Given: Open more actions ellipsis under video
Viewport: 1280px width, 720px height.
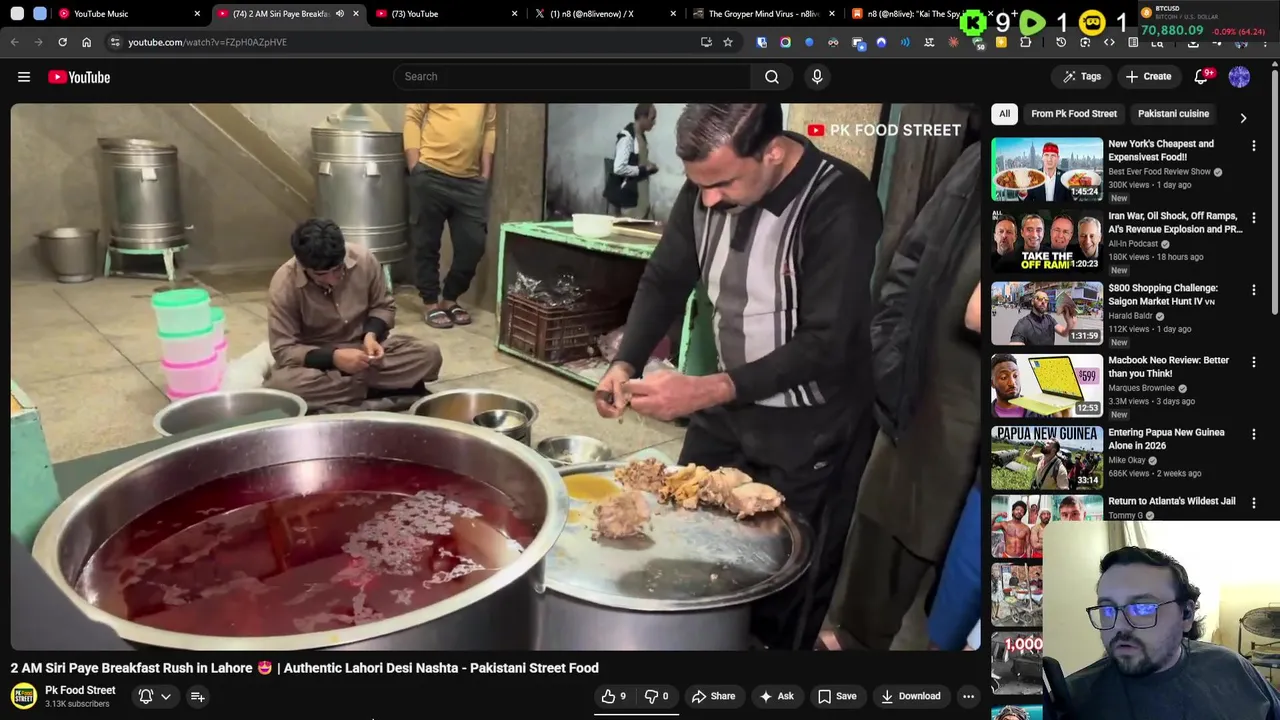Looking at the screenshot, I should tap(968, 696).
